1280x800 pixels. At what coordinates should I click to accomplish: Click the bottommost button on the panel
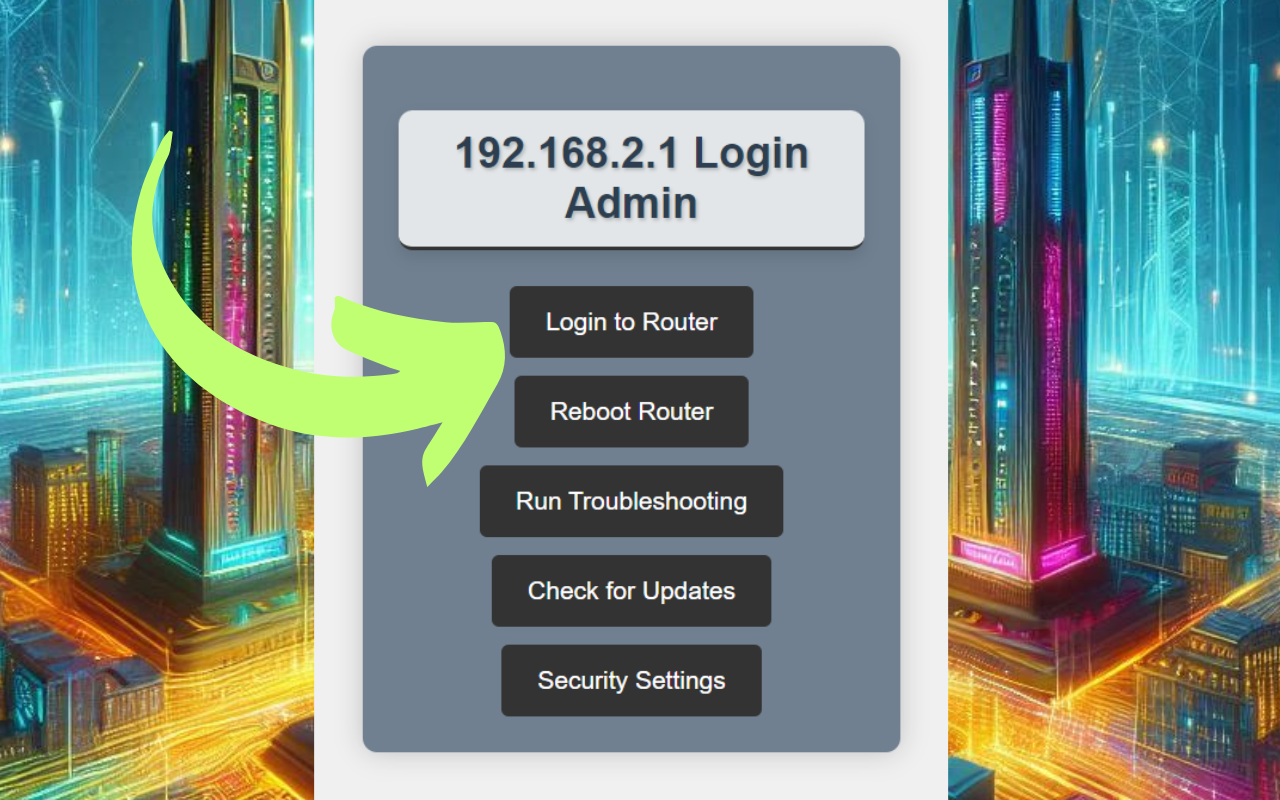631,681
